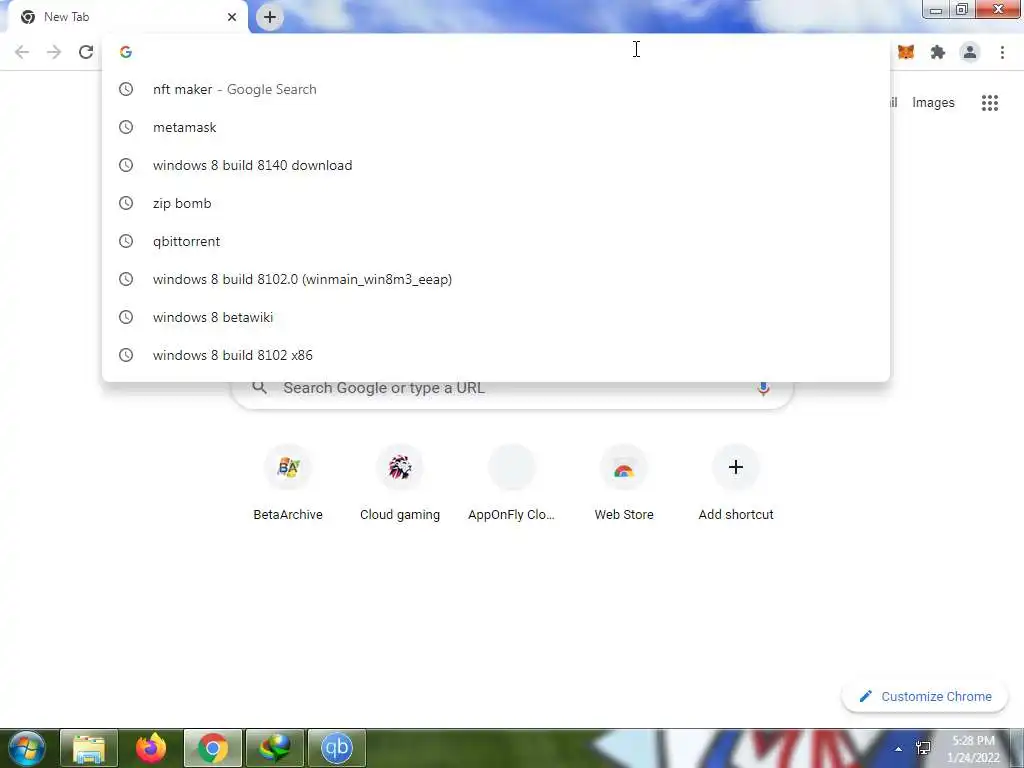Image resolution: width=1024 pixels, height=768 pixels.
Task: Select 'windows 8 betawiki' suggestion
Action: [x=496, y=317]
